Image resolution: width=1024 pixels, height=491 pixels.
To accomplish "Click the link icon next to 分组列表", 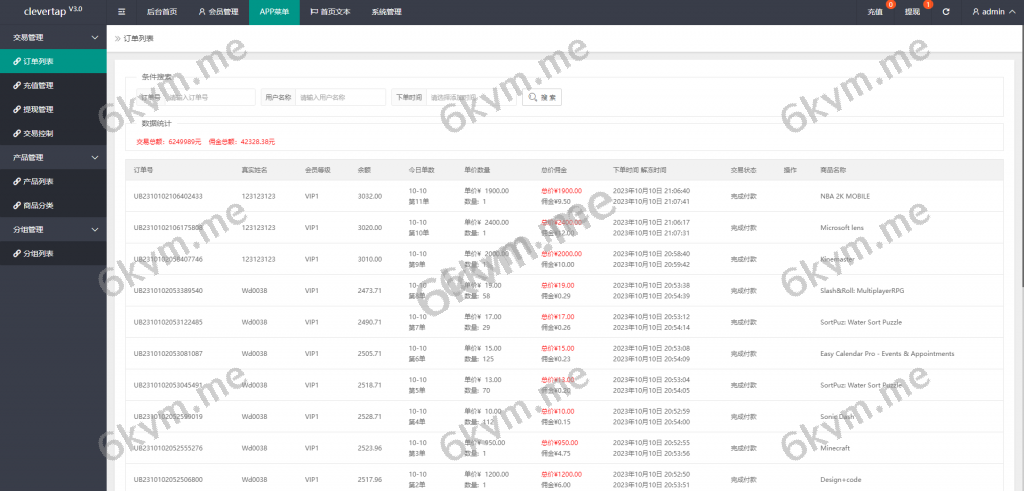I will [16, 253].
